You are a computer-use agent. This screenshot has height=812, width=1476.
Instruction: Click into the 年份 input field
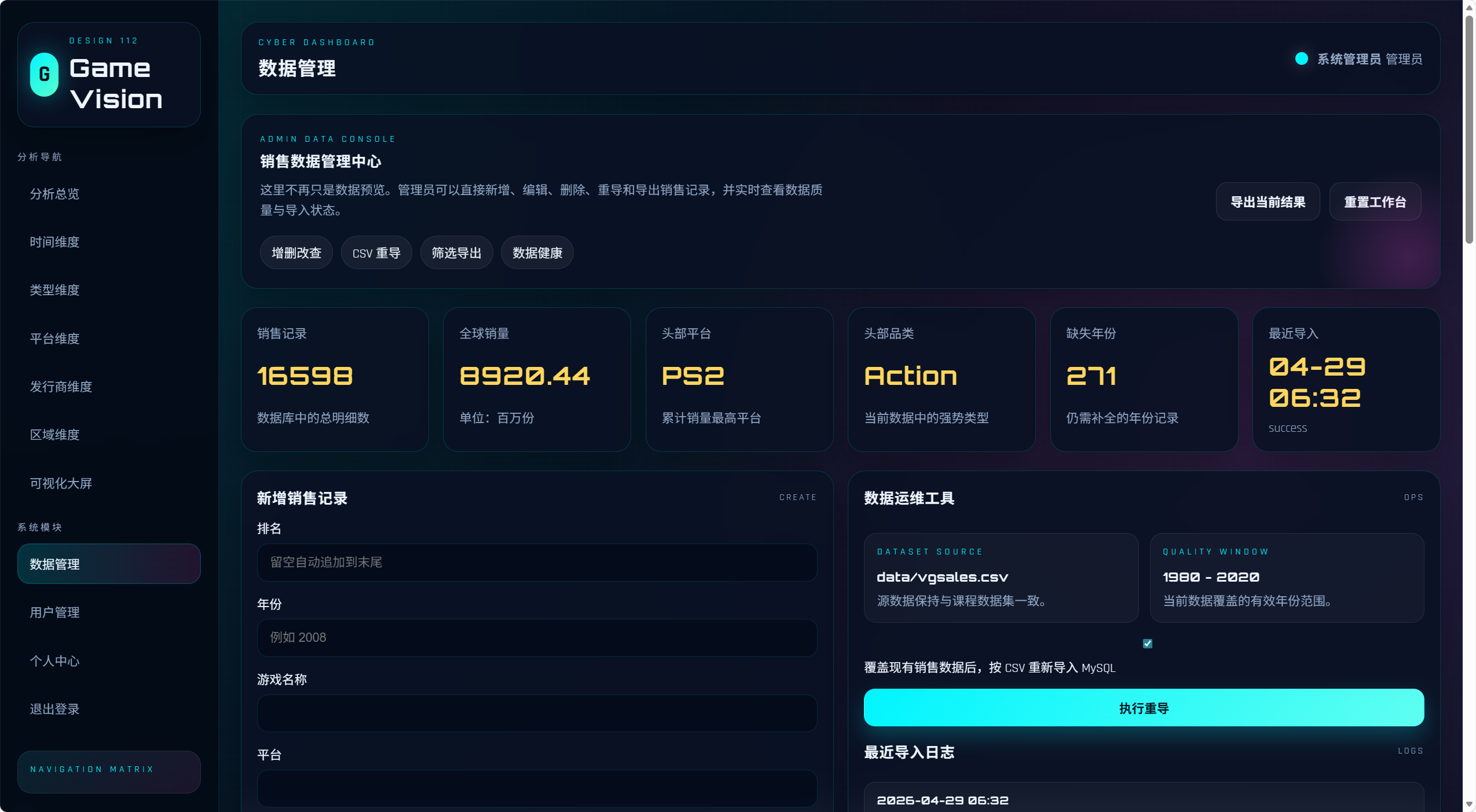[537, 637]
